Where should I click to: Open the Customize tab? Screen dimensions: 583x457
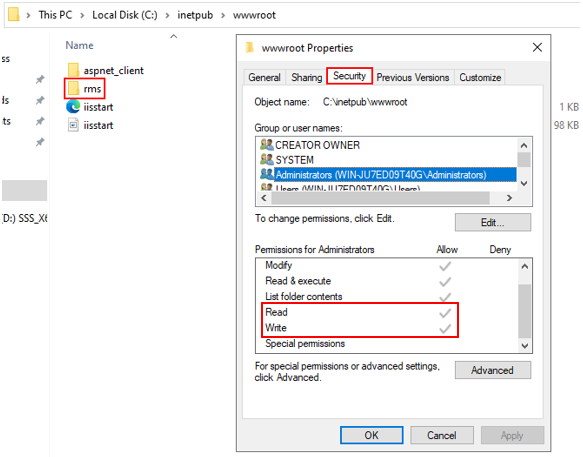coord(480,77)
